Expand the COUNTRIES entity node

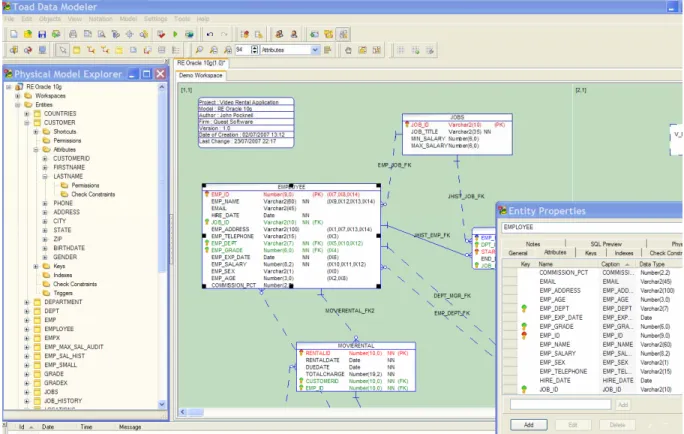tap(27, 113)
